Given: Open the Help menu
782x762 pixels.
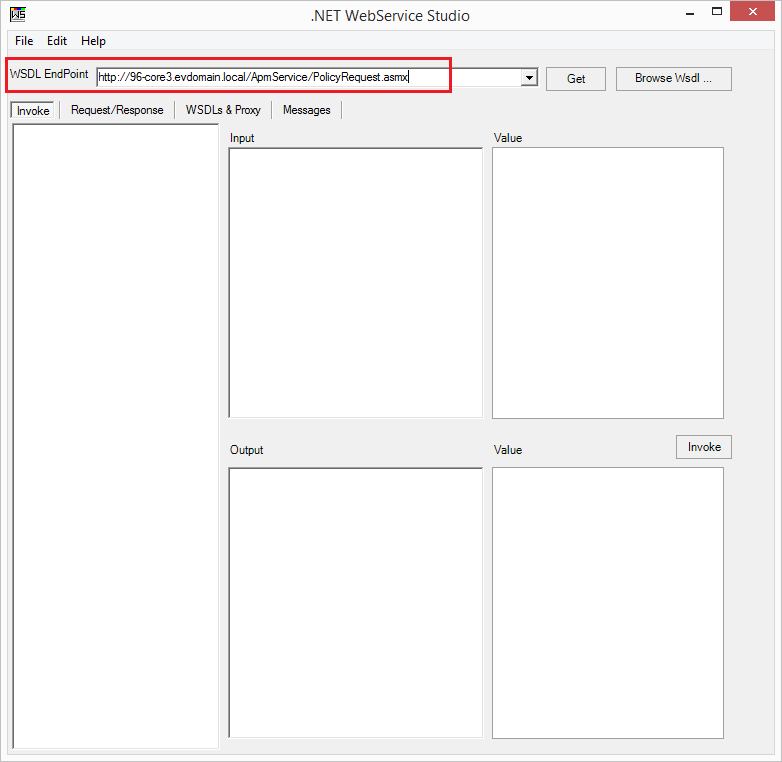Looking at the screenshot, I should tap(93, 41).
